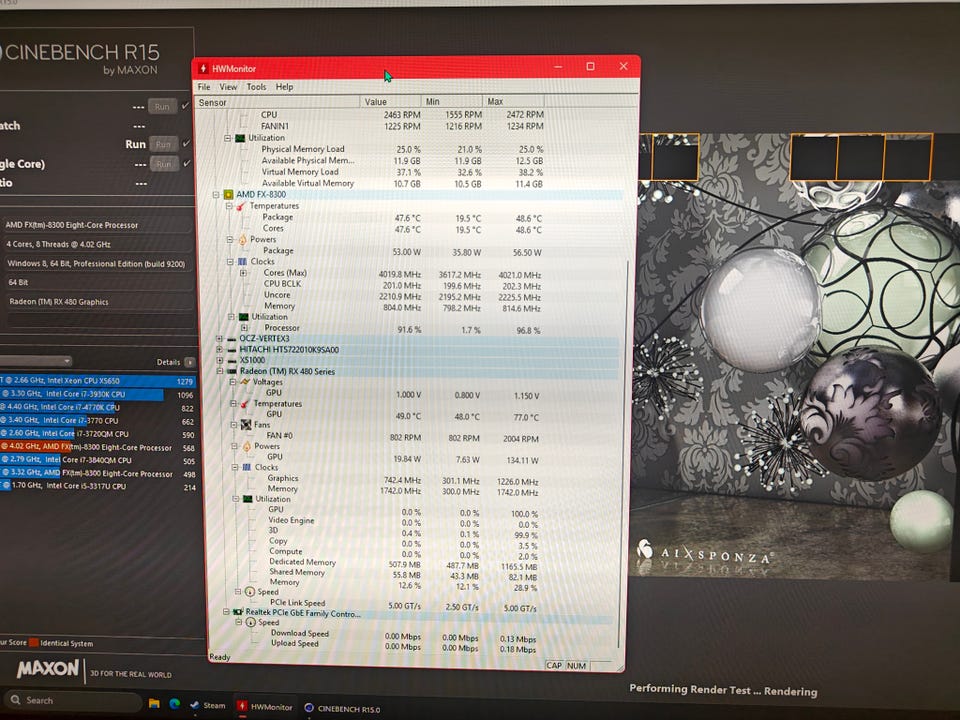Expand the OCZ-VERTEX3 drive node
This screenshot has height=720, width=960.
[219, 339]
